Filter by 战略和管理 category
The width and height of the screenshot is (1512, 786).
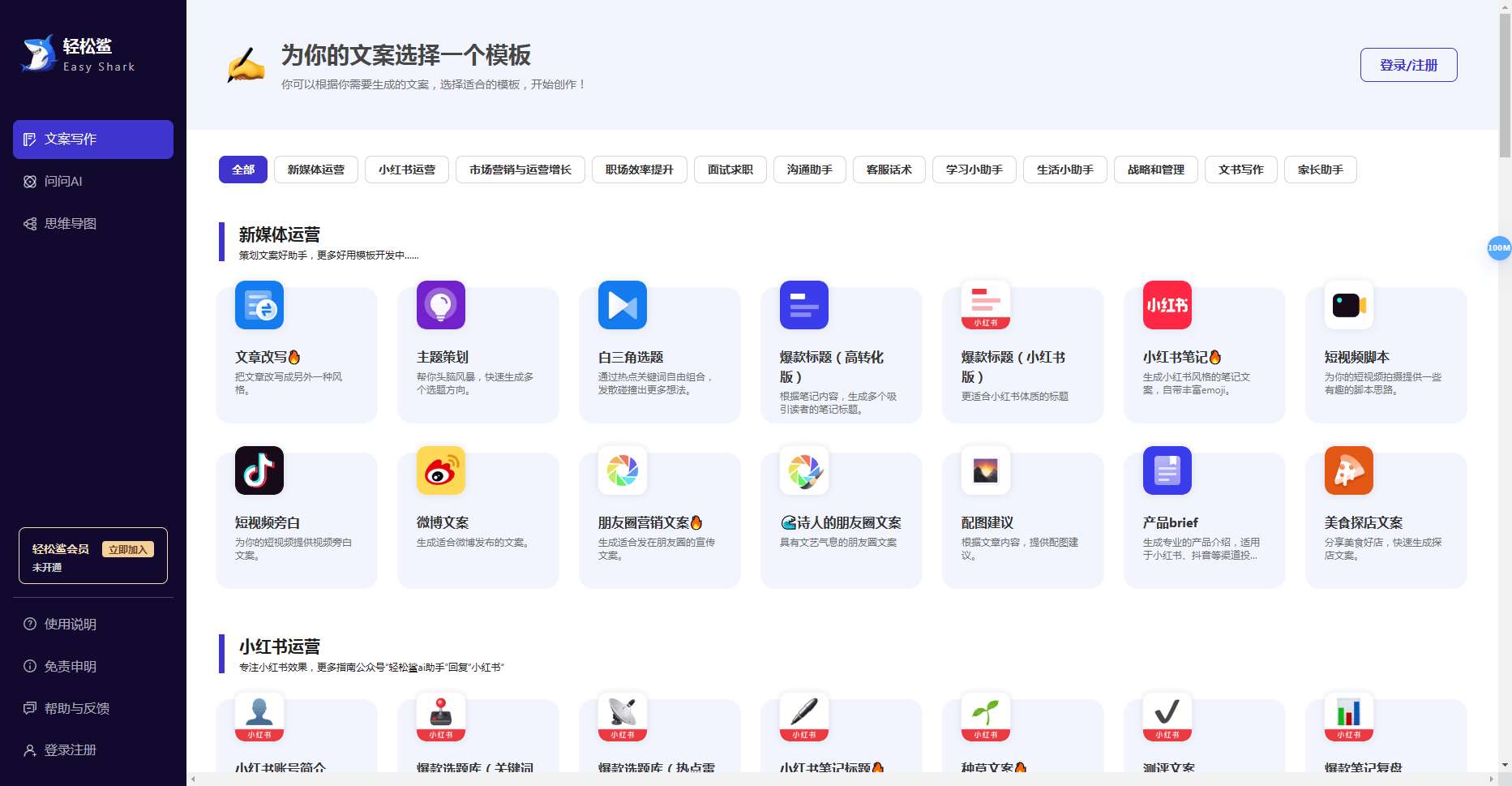pos(1156,170)
